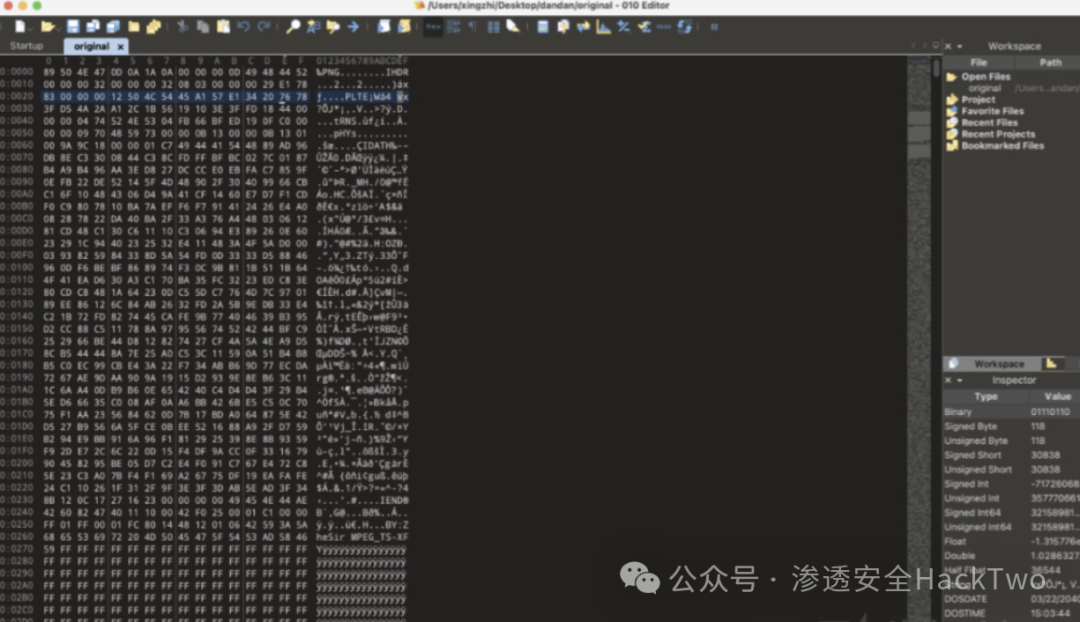This screenshot has height=622, width=1080.
Task: Click the Goto blue arrow icon
Action: point(353,27)
